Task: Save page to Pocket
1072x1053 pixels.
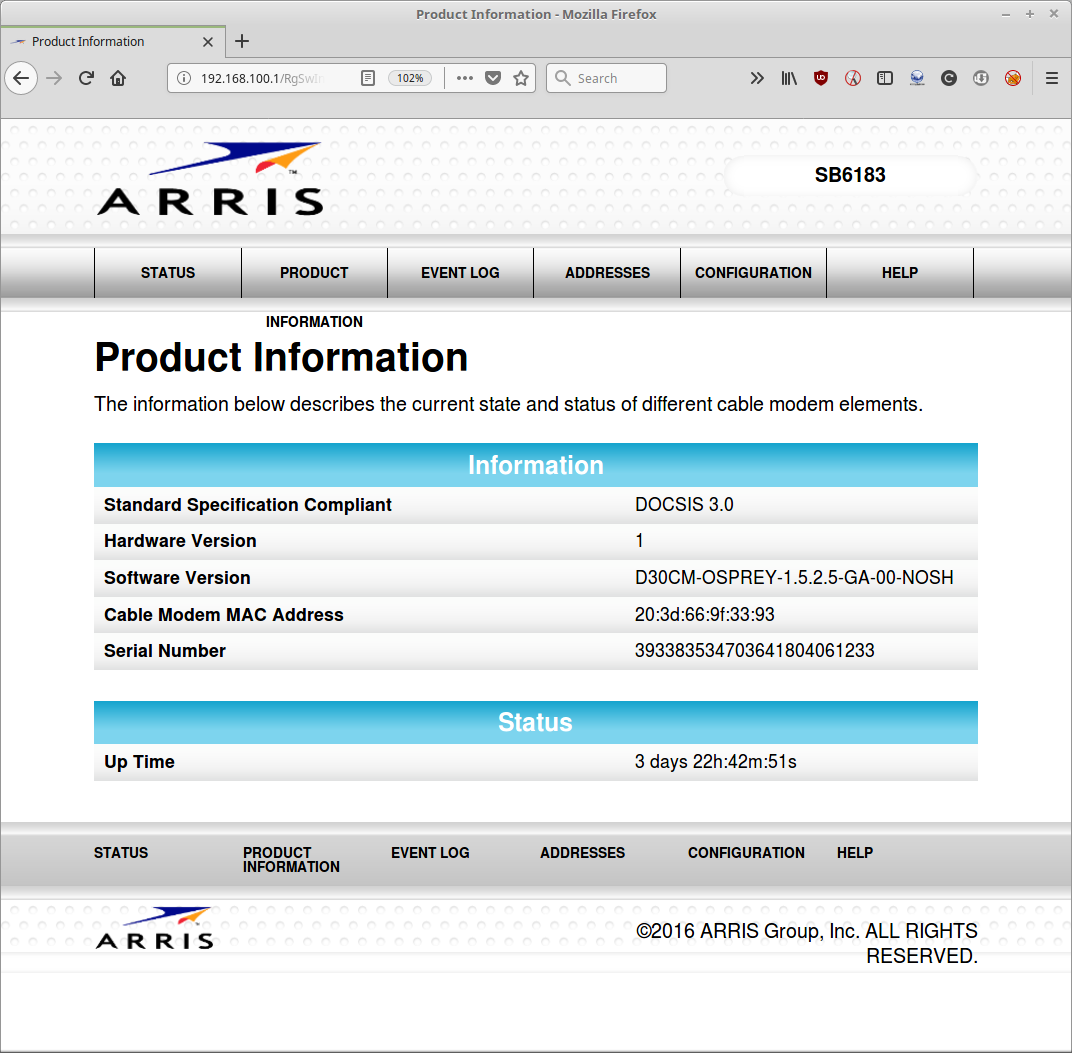Action: coord(493,78)
